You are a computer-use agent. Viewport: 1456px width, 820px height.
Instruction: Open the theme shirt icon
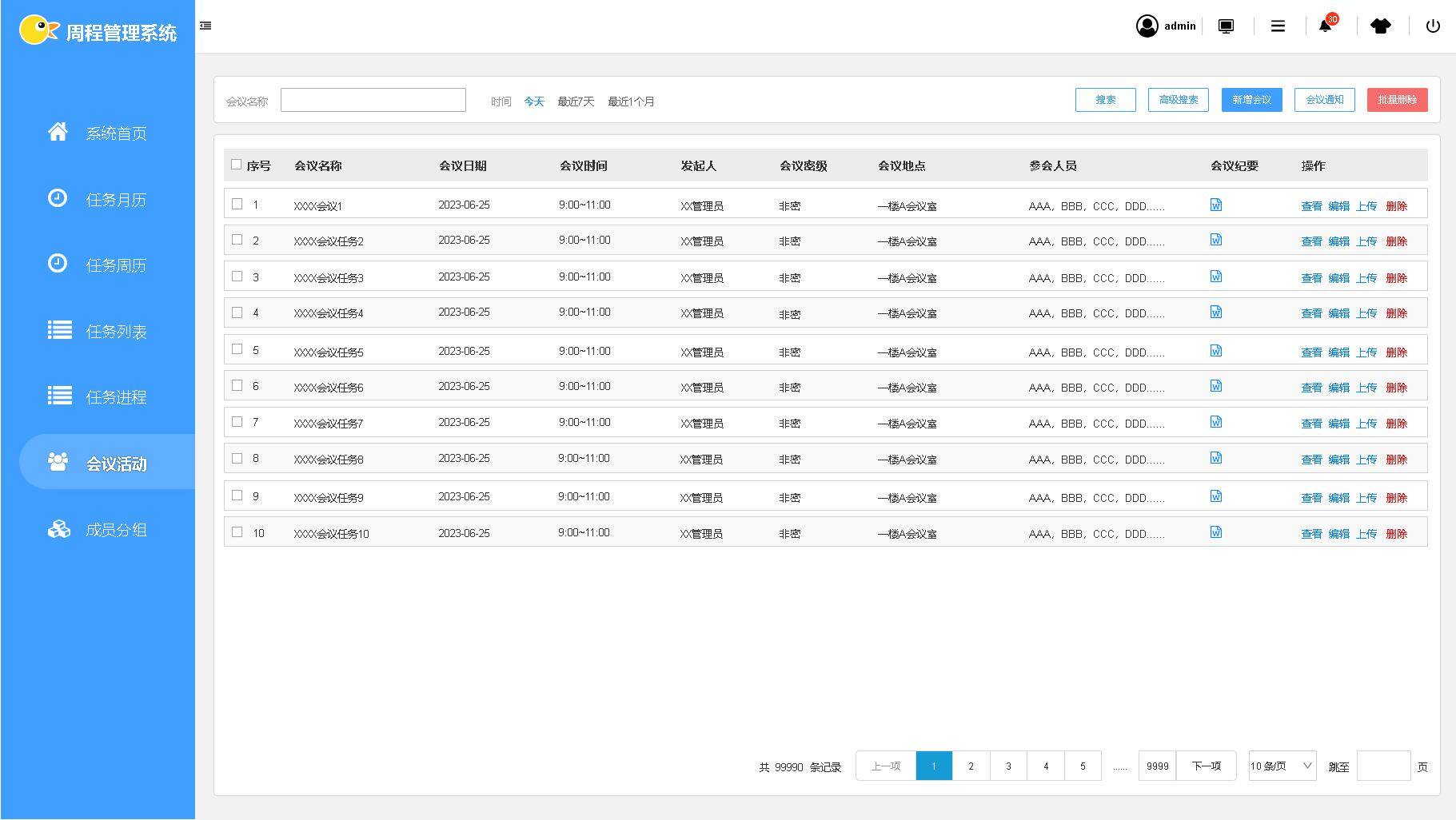click(x=1380, y=26)
